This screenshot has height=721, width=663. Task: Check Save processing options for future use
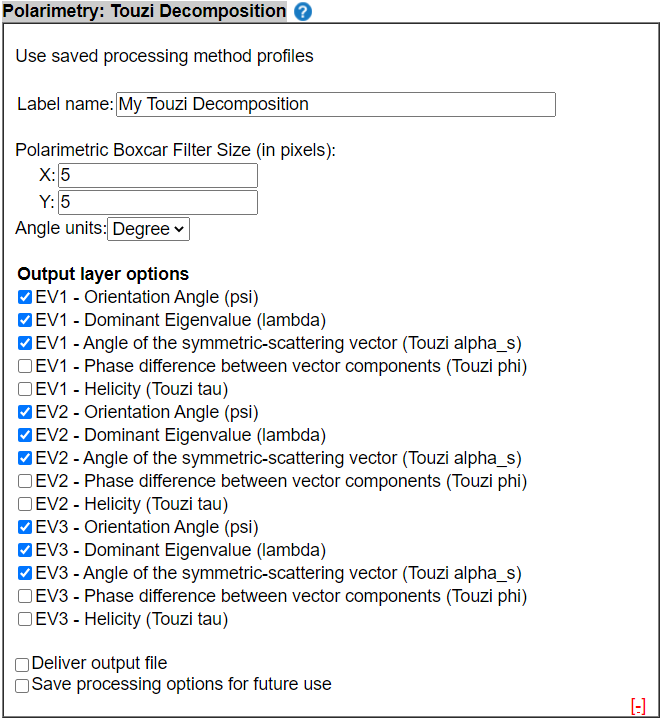click(22, 686)
